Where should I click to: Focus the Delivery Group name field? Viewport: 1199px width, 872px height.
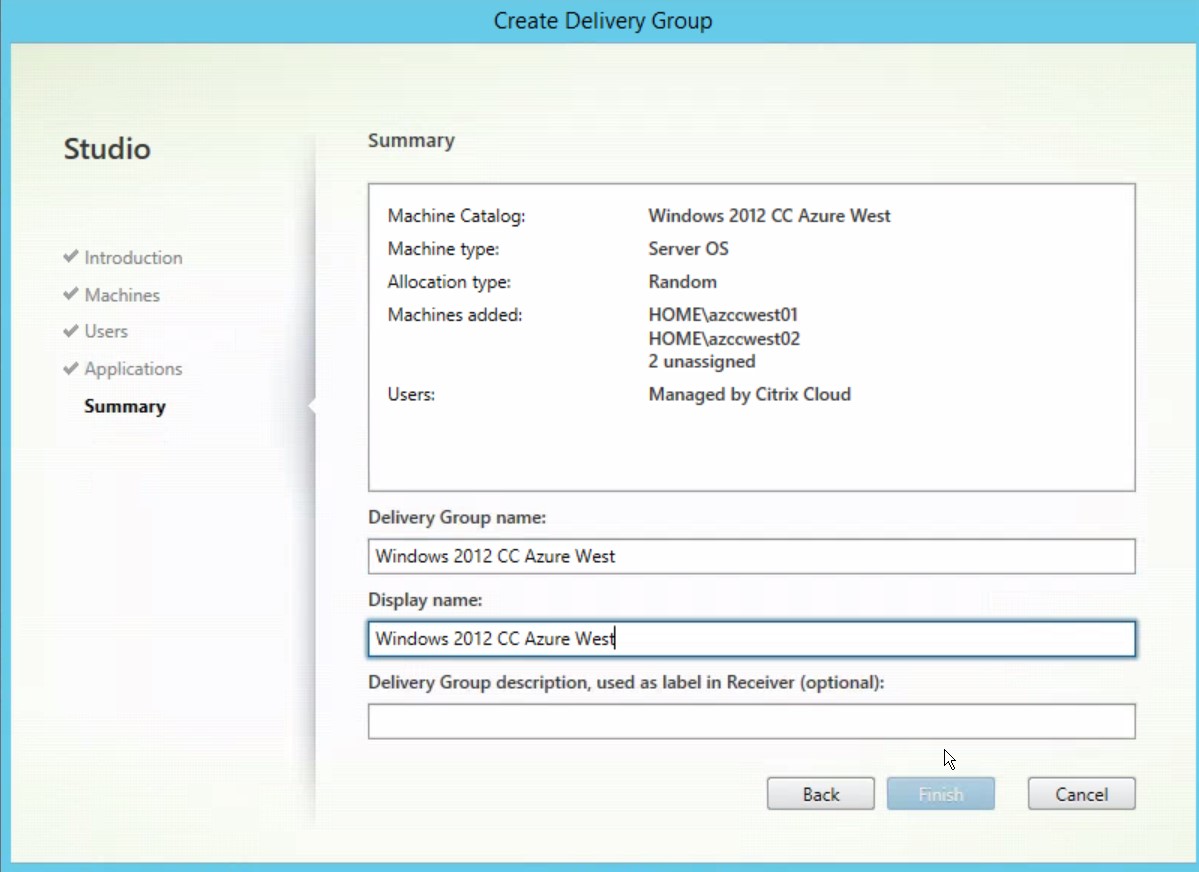(x=751, y=556)
